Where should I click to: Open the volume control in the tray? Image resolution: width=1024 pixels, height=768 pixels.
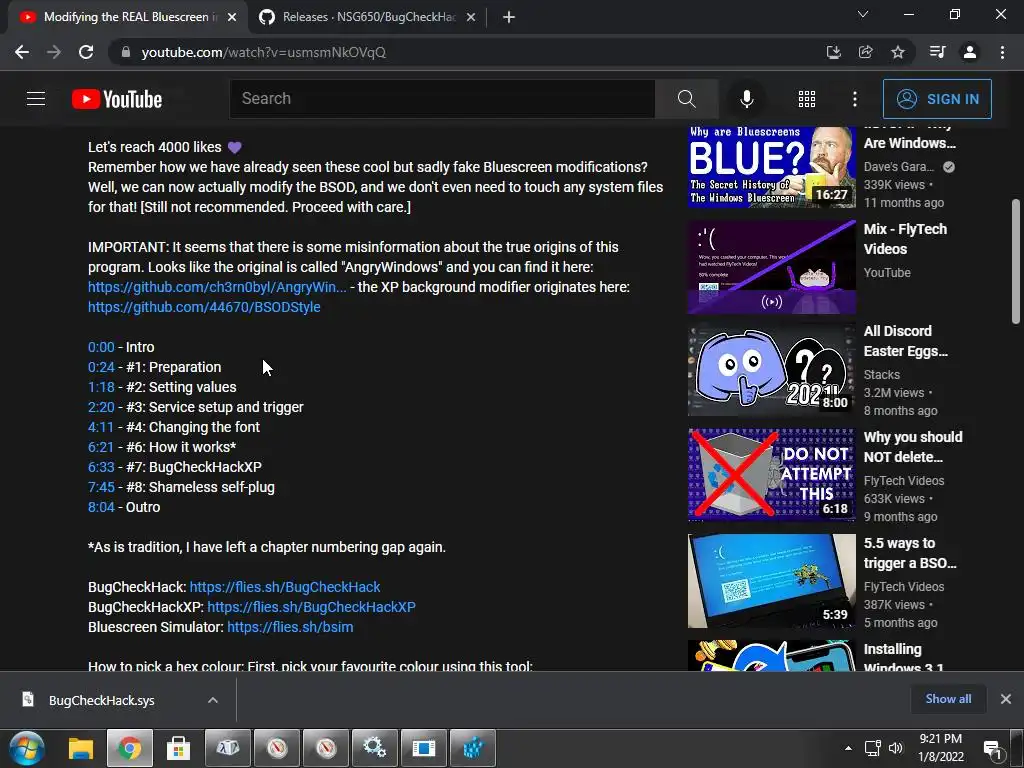[x=896, y=748]
